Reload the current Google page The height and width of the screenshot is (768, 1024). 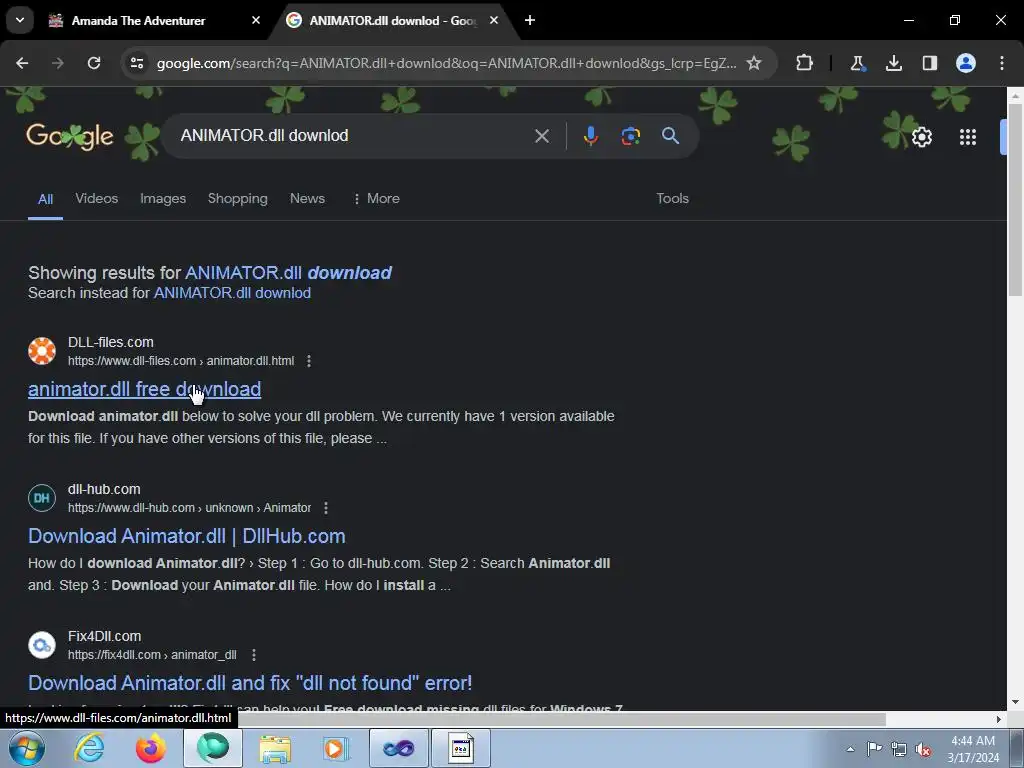coord(94,63)
